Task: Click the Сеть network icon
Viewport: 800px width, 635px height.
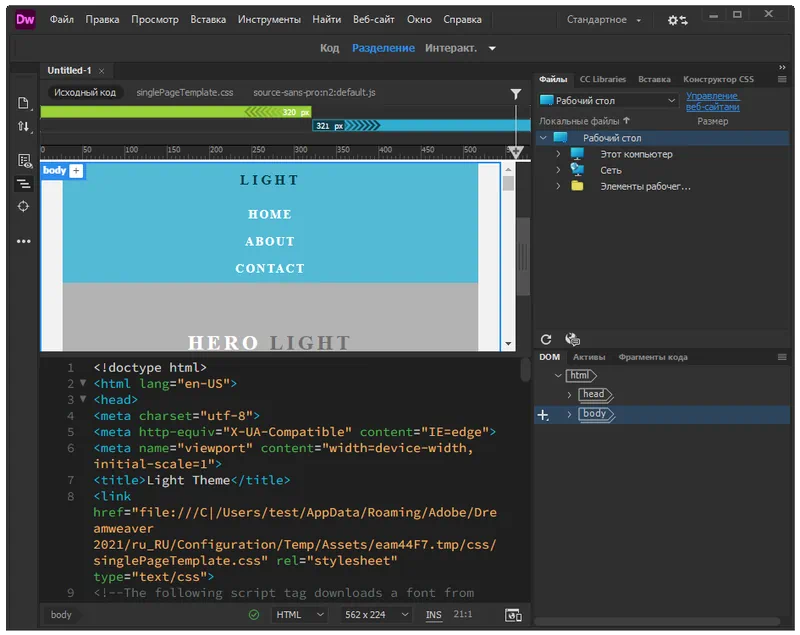Action: (x=577, y=169)
